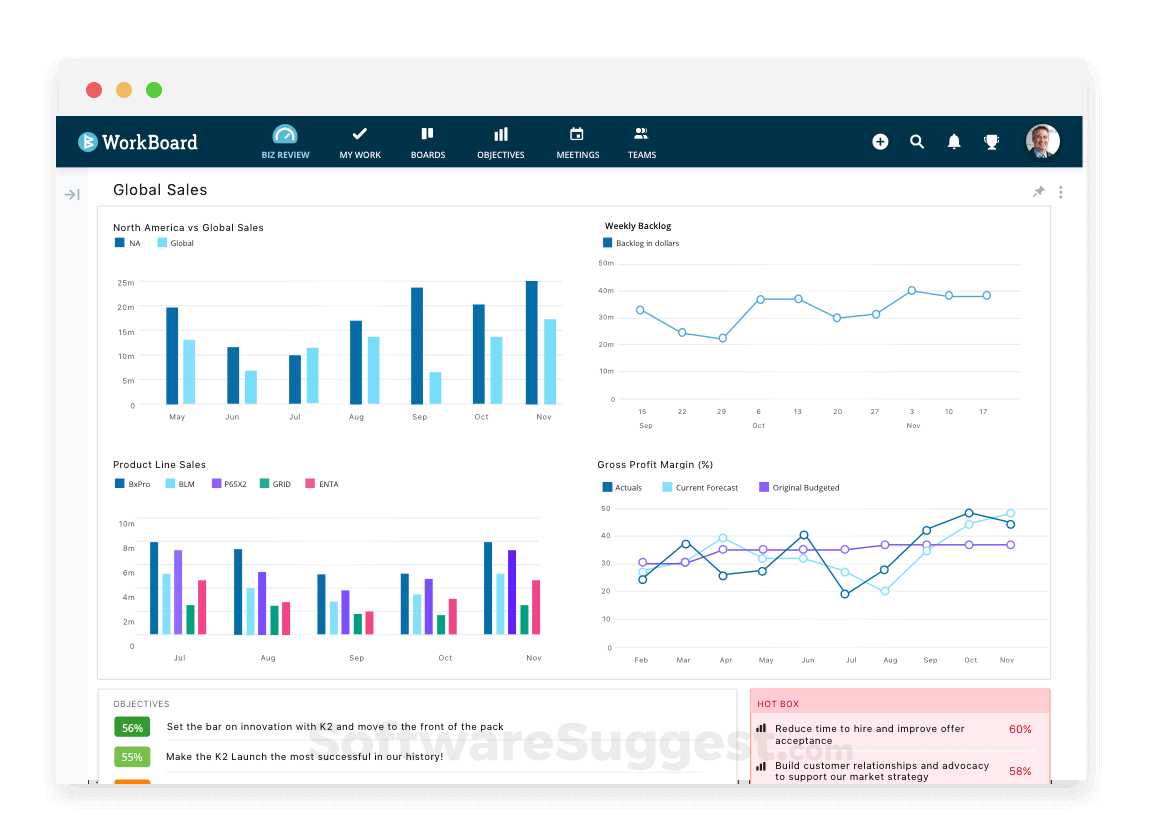Click the add (+) icon in navbar
1160x840 pixels.
coord(880,141)
